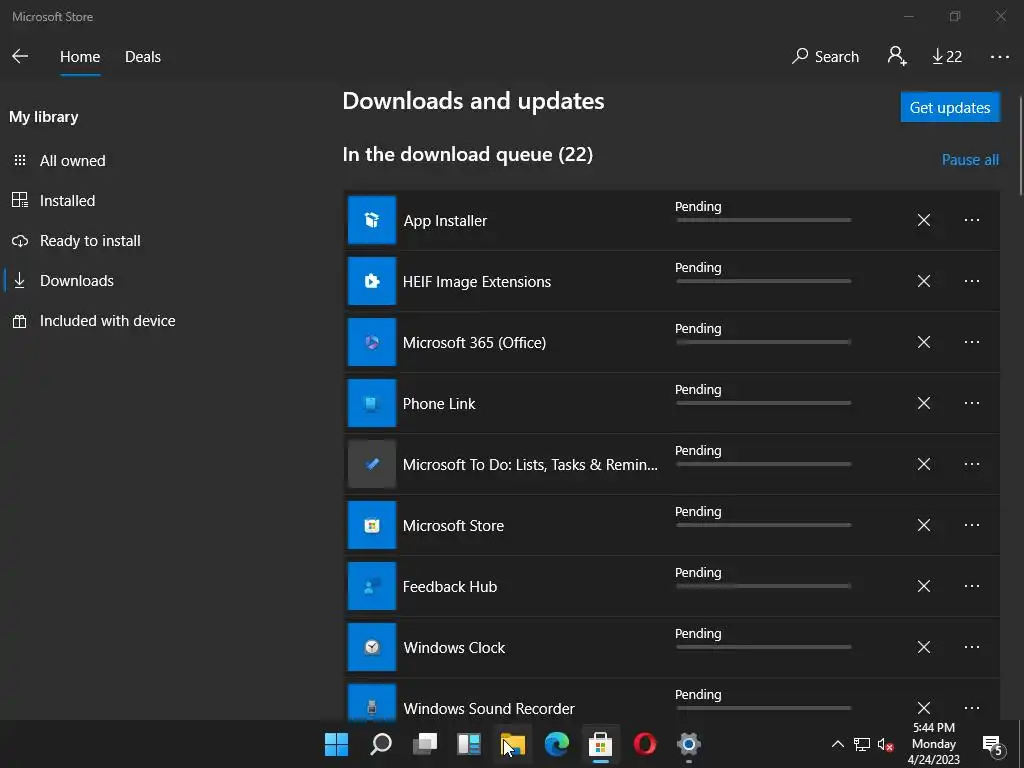This screenshot has height=768, width=1024.
Task: Open Task View from taskbar
Action: coord(424,744)
